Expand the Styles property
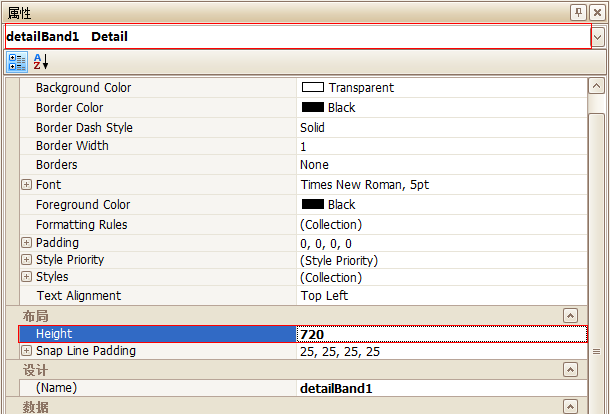Screen dimensions: 610x414 [26, 277]
